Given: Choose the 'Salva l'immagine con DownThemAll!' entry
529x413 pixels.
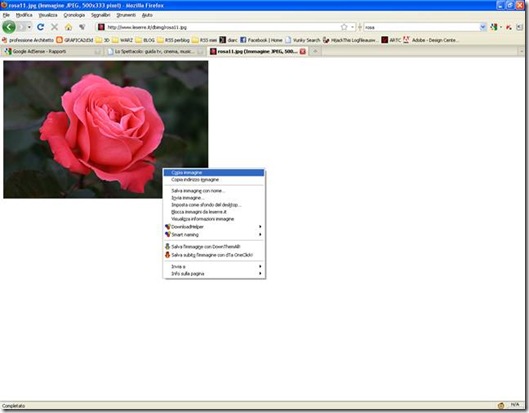Looking at the screenshot, I should tap(214, 247).
